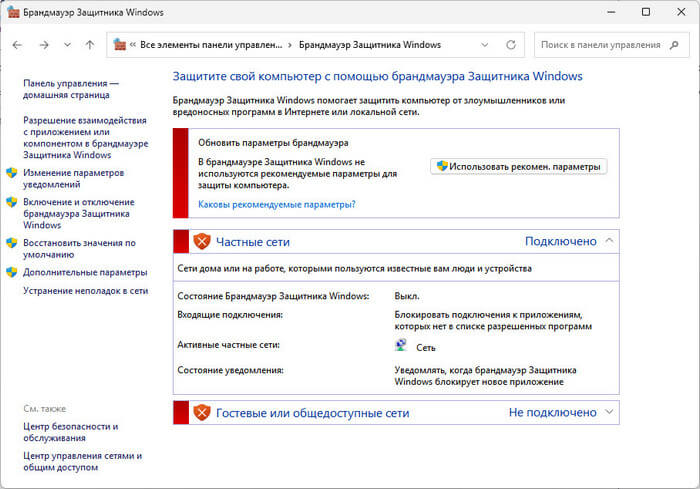Expand the Гостевые или общедоступные сети section
The image size is (700, 489).
click(x=610, y=412)
